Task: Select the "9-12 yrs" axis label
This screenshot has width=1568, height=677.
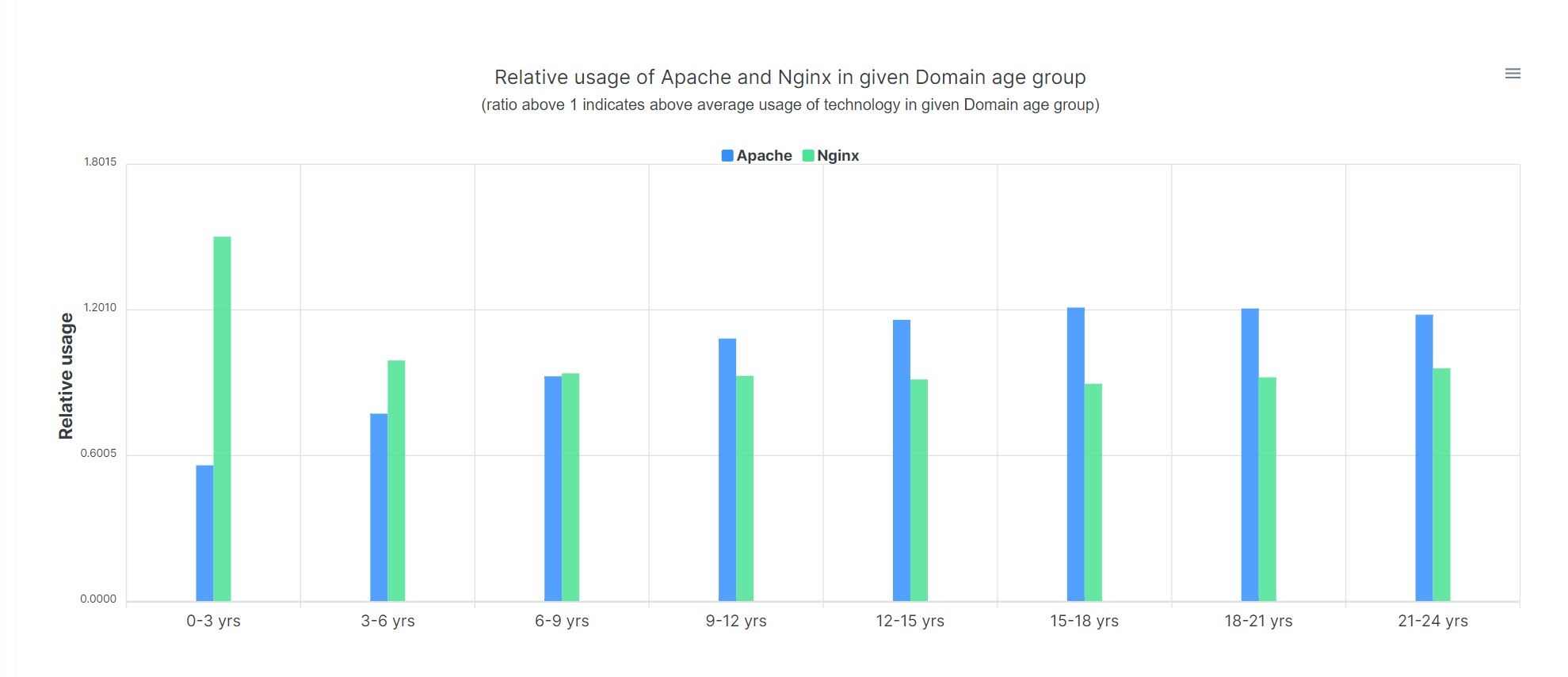Action: [736, 622]
